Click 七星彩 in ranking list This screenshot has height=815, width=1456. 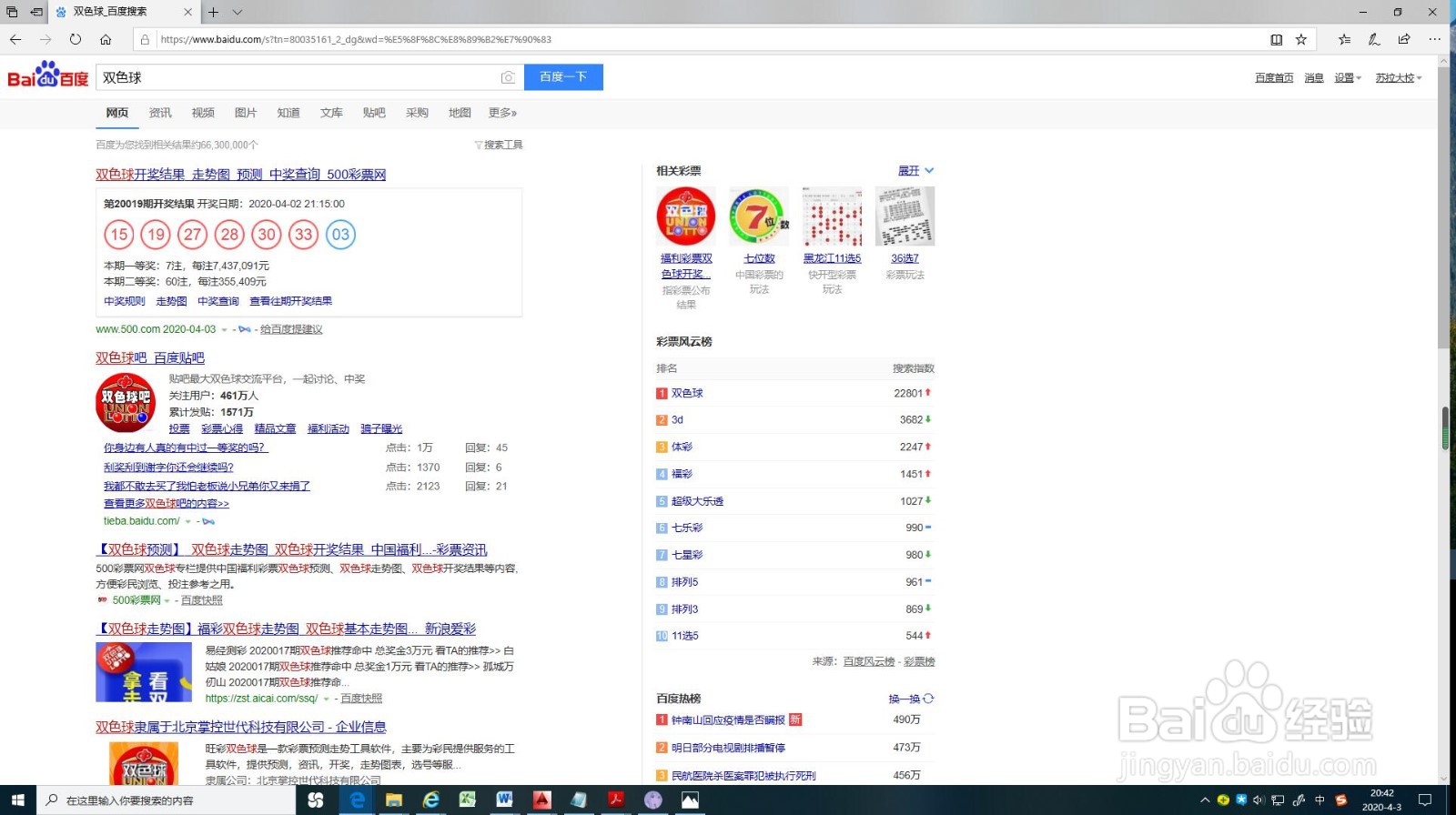coord(687,555)
